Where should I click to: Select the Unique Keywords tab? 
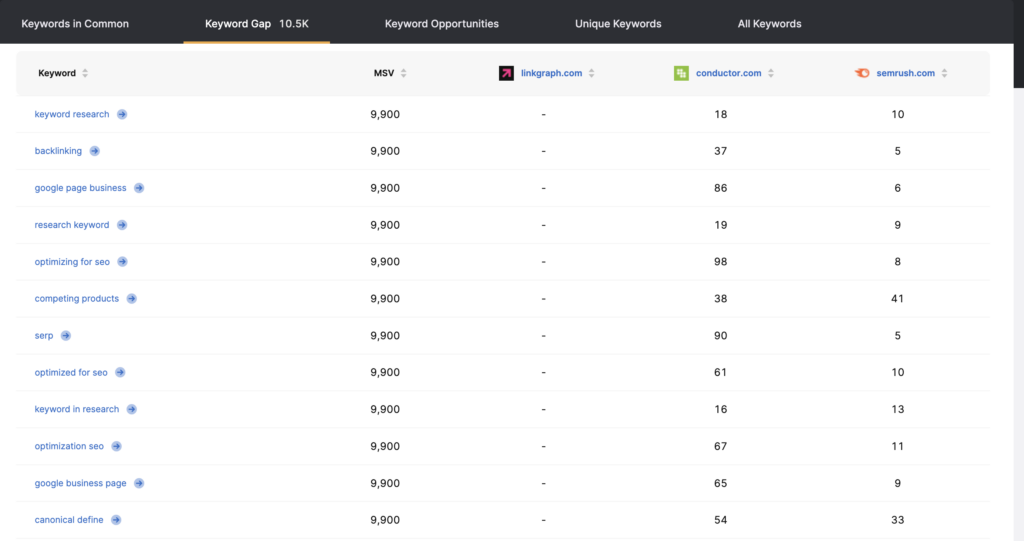pyautogui.click(x=618, y=24)
